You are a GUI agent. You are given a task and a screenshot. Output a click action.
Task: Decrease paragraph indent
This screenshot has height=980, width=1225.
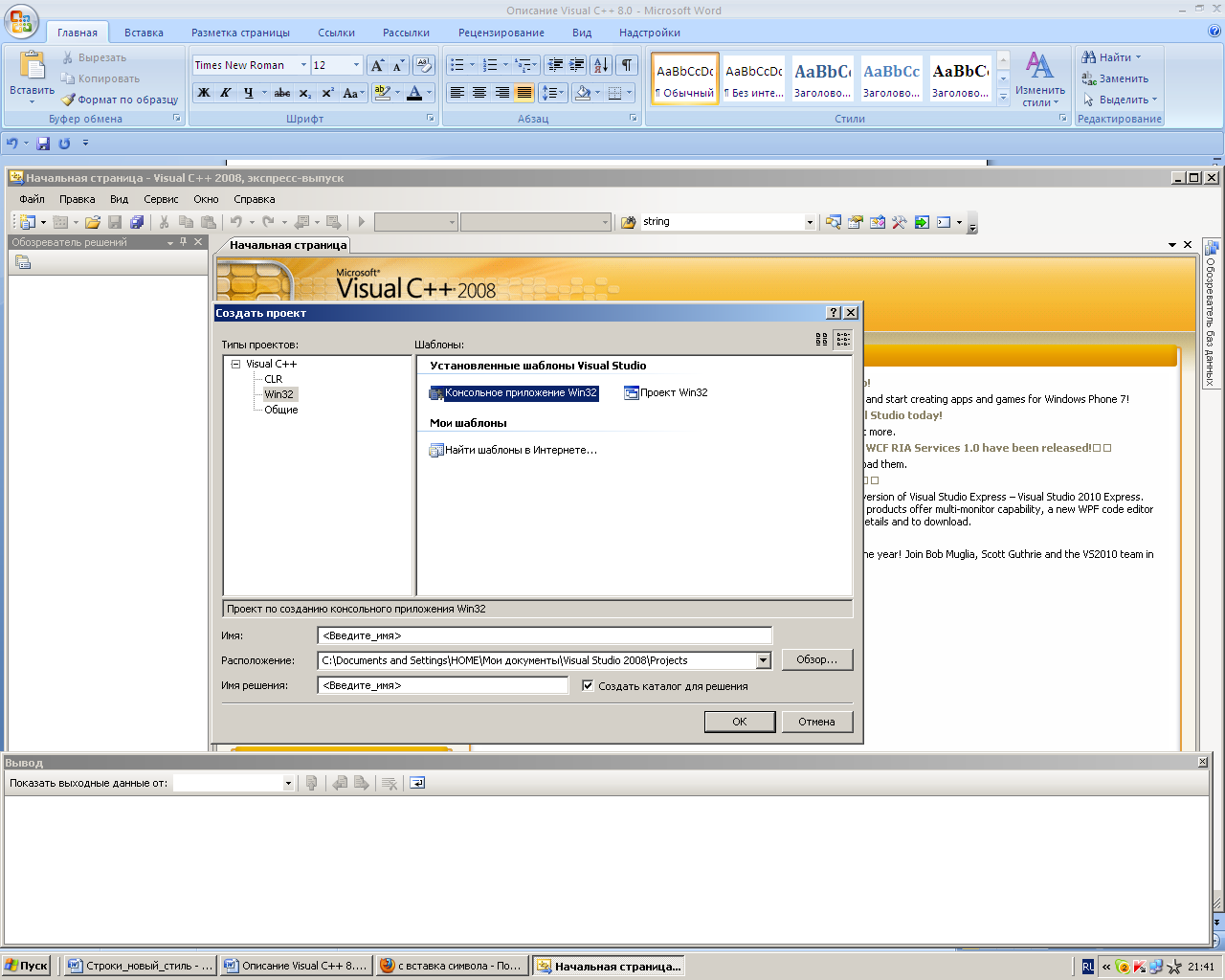point(555,65)
